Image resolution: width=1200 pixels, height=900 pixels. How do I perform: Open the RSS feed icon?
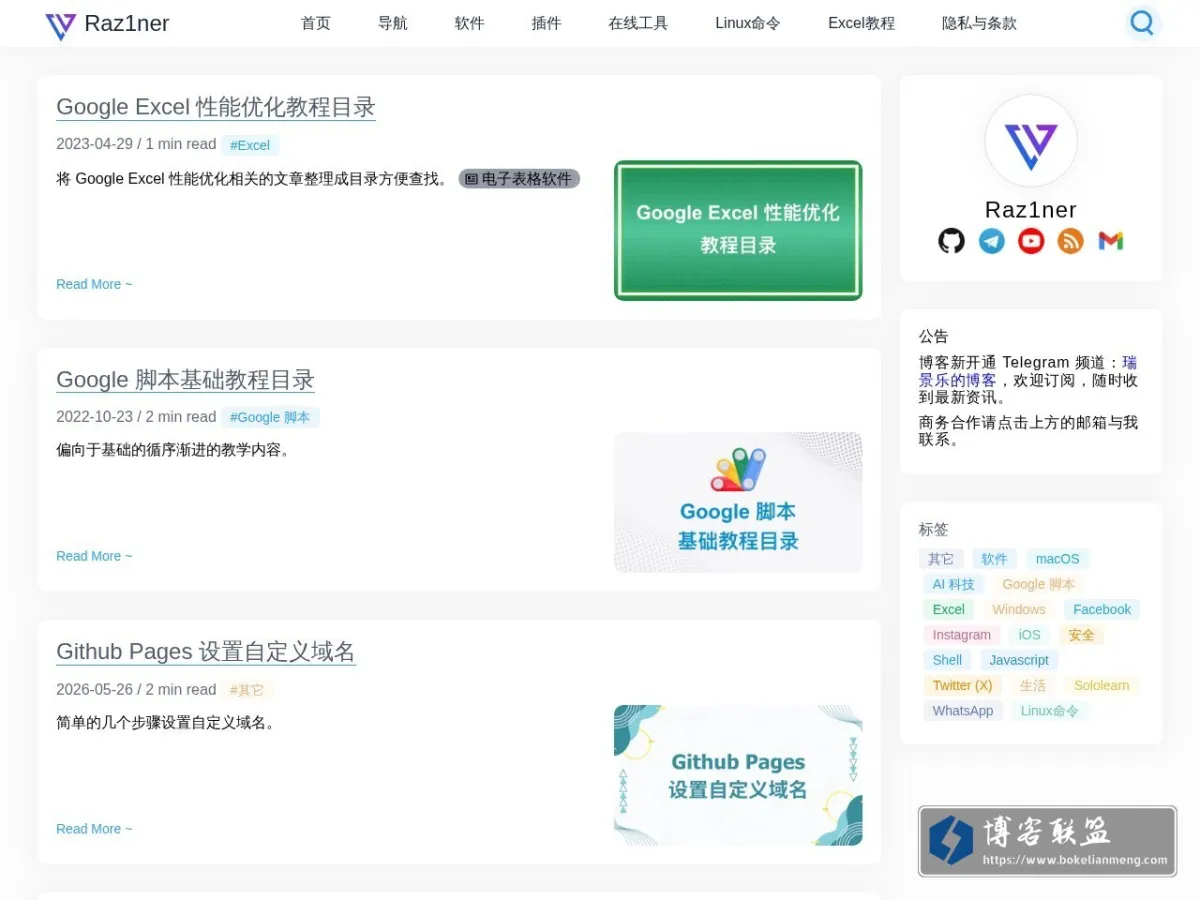(1071, 241)
